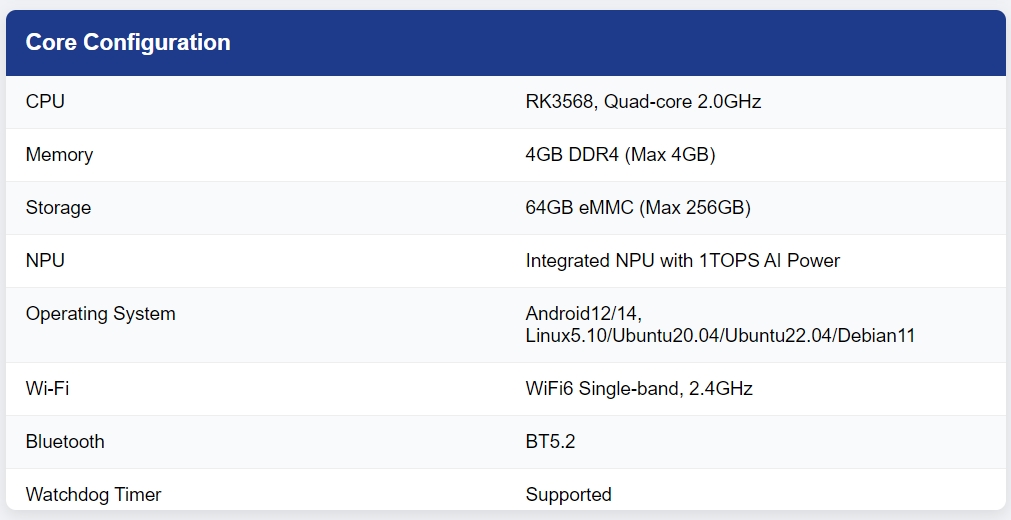Select the Storage row label

pyautogui.click(x=58, y=208)
